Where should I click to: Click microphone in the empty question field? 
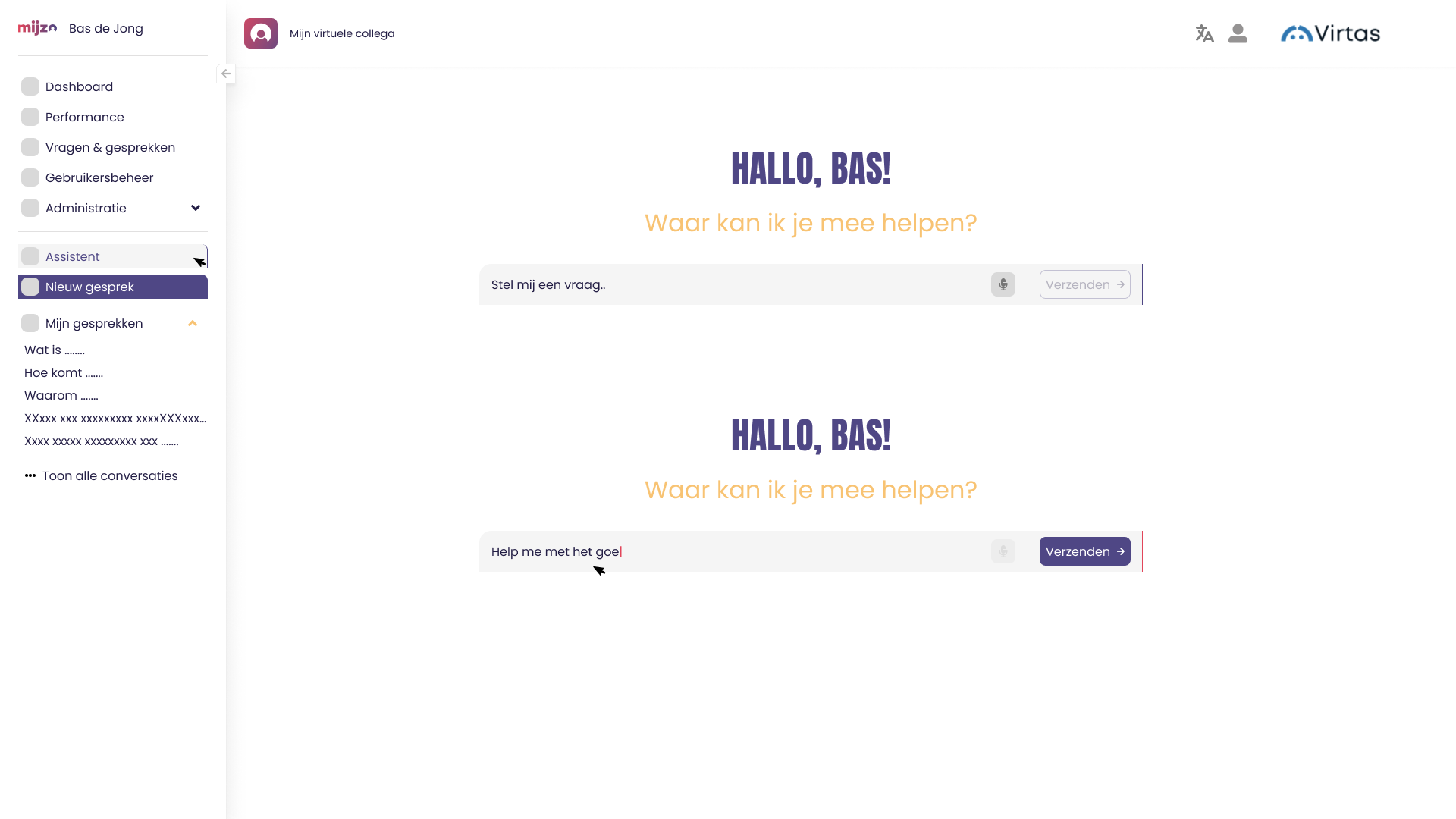(x=1003, y=284)
